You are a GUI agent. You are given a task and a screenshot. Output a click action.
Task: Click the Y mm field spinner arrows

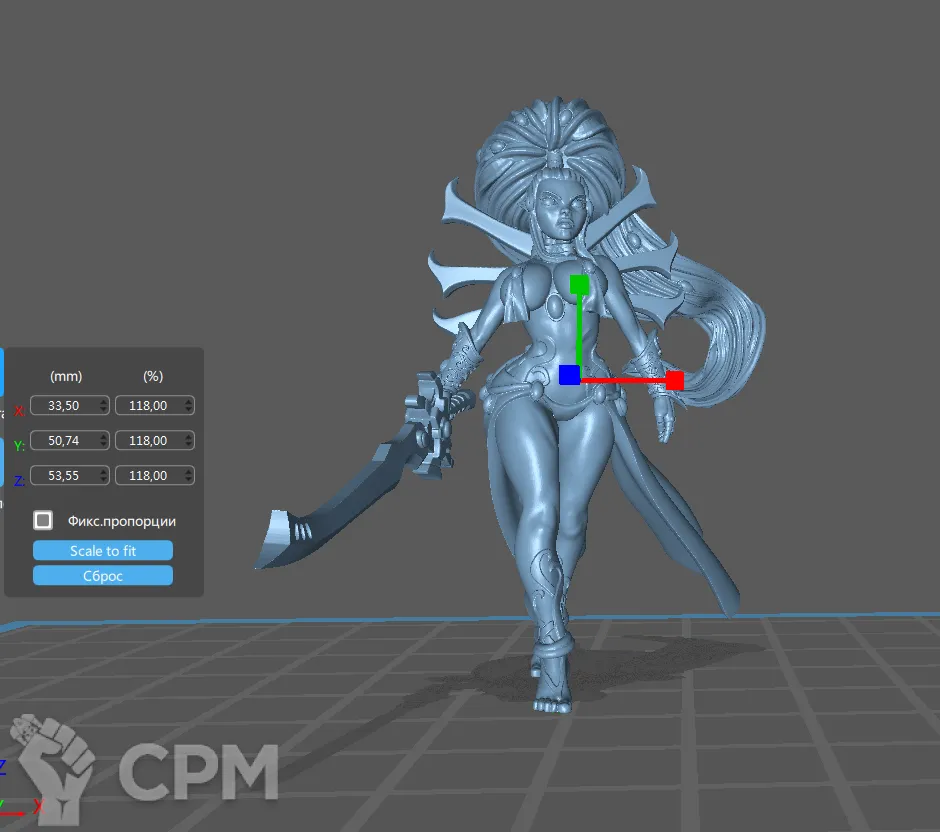click(x=104, y=440)
